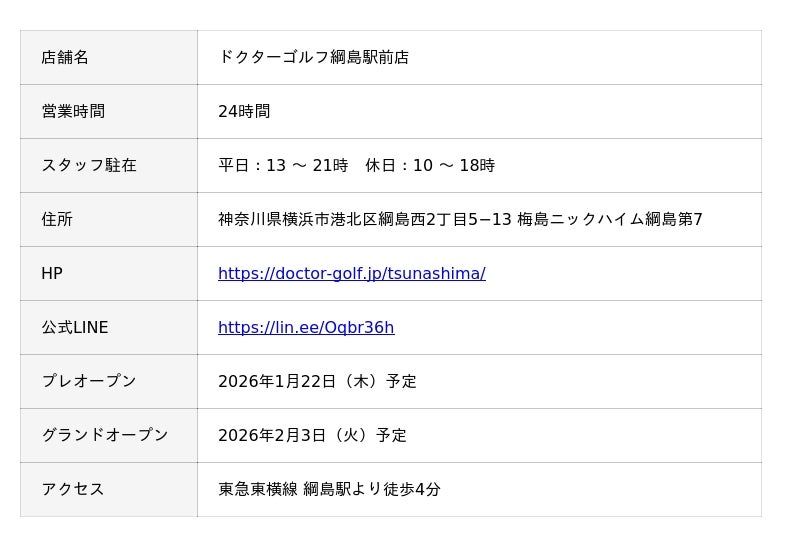Viewport: 800px width, 547px height.
Task: Click the スタッフ駐在 label cell
Action: (89, 165)
